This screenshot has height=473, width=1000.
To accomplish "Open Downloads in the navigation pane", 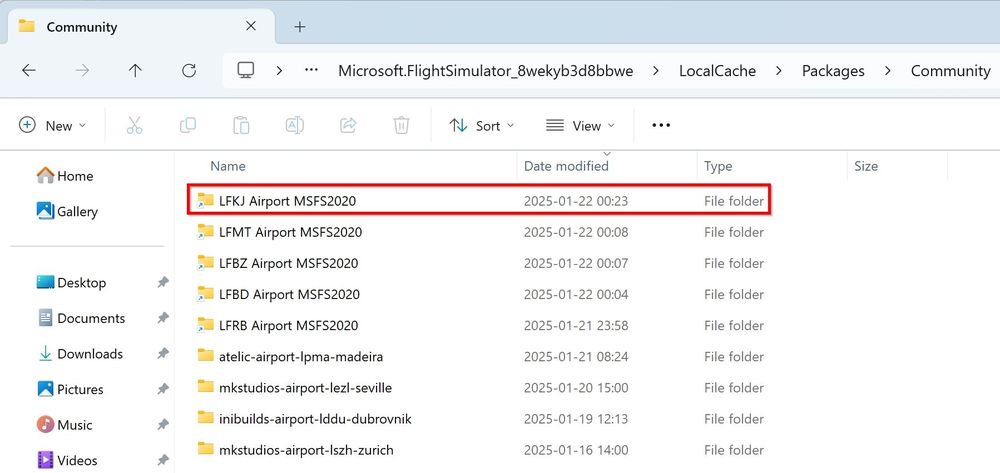I will coord(90,354).
